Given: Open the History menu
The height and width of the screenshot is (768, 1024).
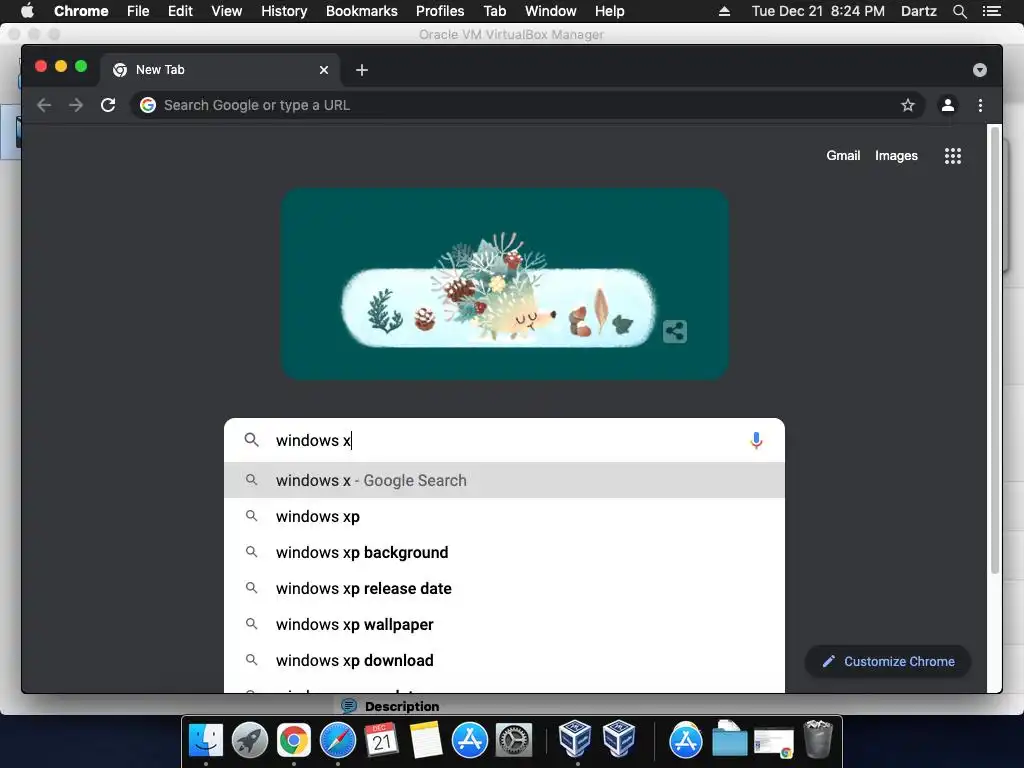Looking at the screenshot, I should click(x=284, y=11).
